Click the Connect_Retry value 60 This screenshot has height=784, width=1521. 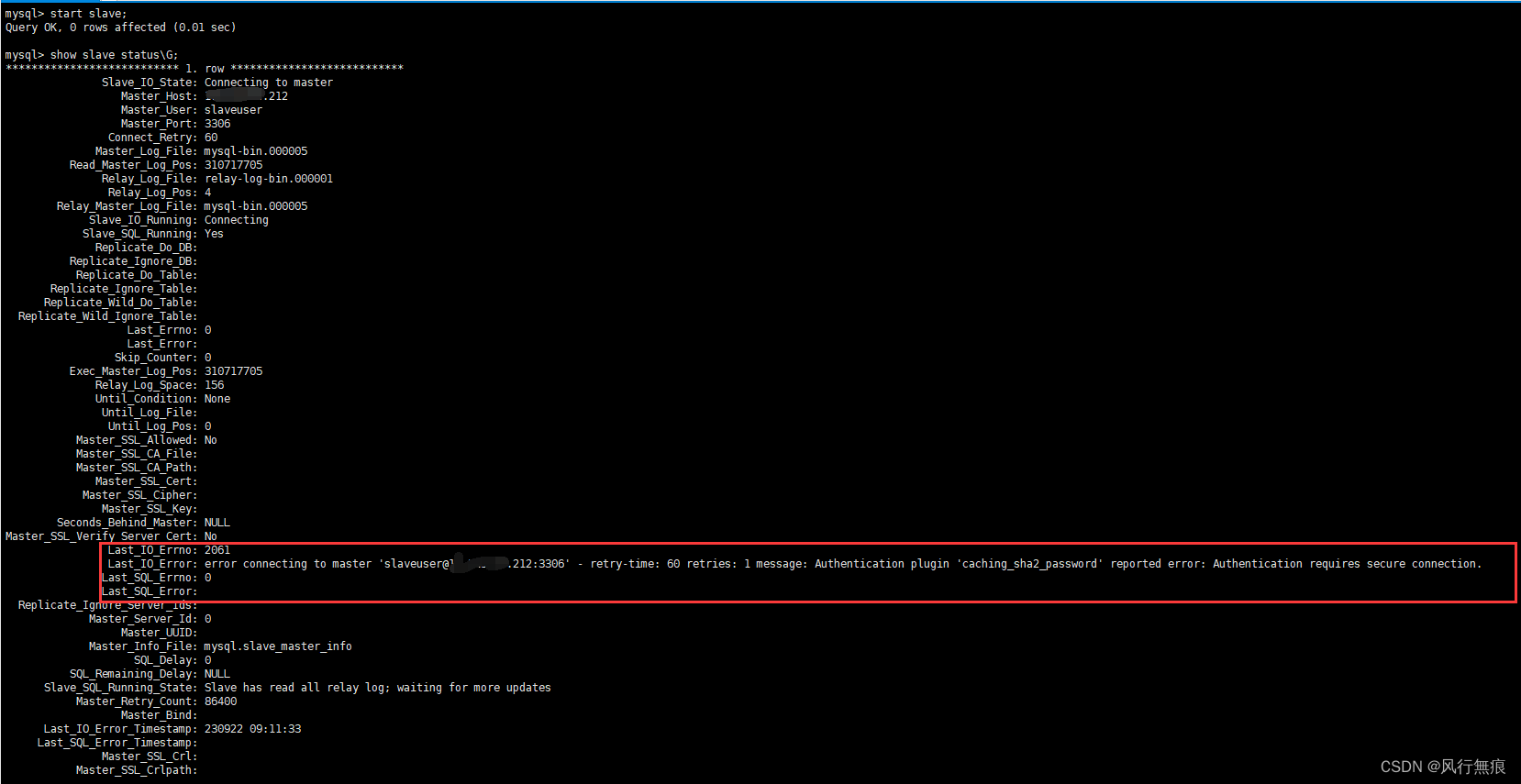tap(211, 138)
